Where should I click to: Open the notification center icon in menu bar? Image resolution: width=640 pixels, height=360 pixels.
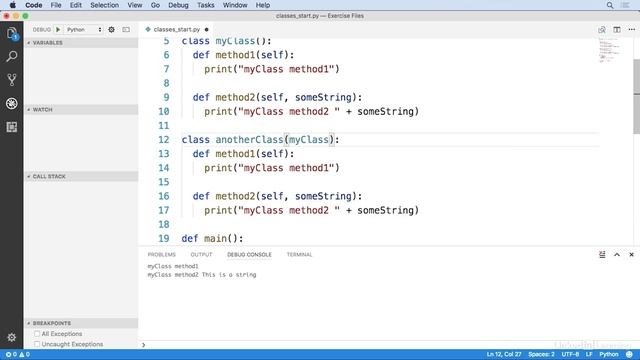tap(625, 5)
